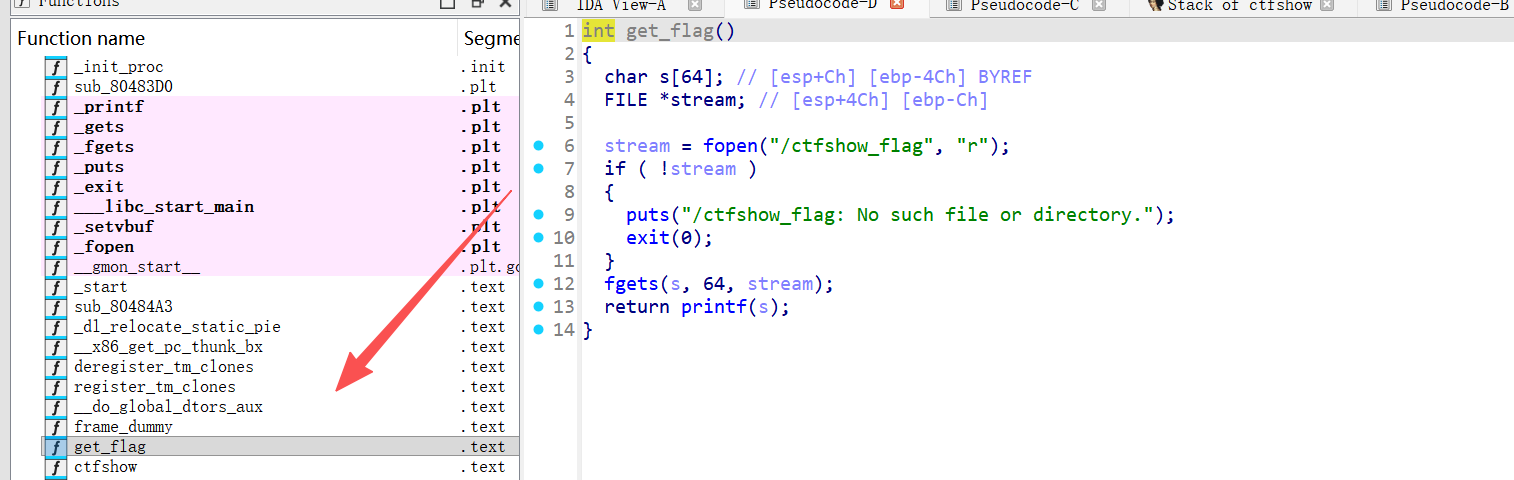
Task: Click the .init segment cell of _init_proc
Action: (x=483, y=67)
